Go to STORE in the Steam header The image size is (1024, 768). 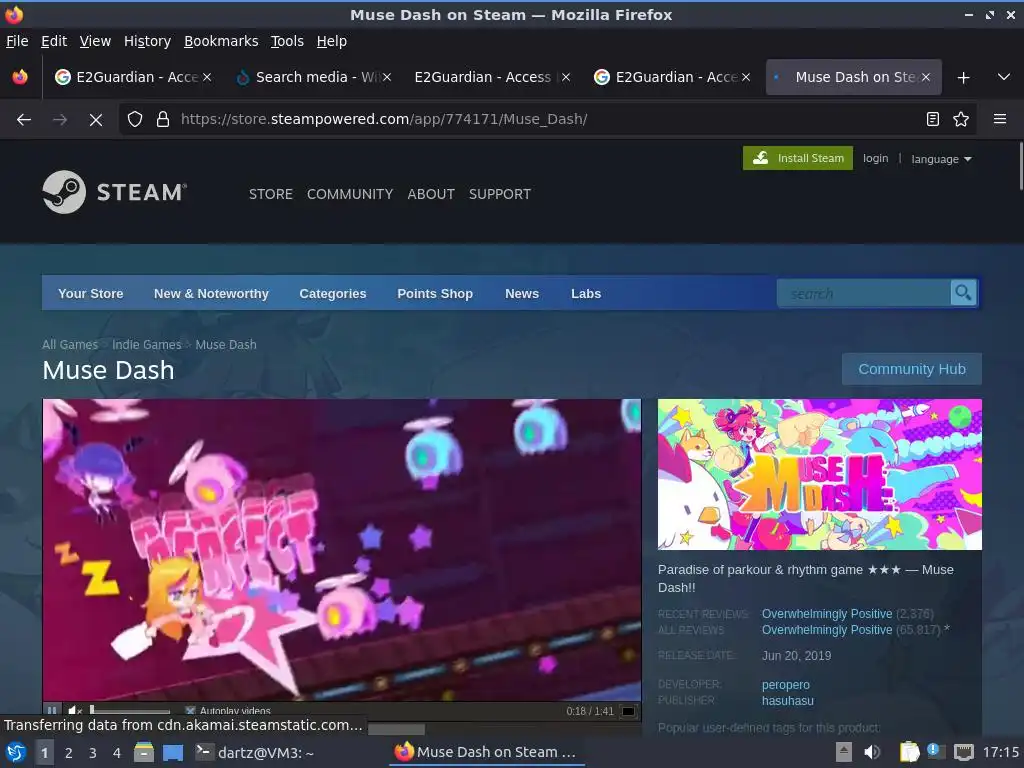(x=270, y=194)
